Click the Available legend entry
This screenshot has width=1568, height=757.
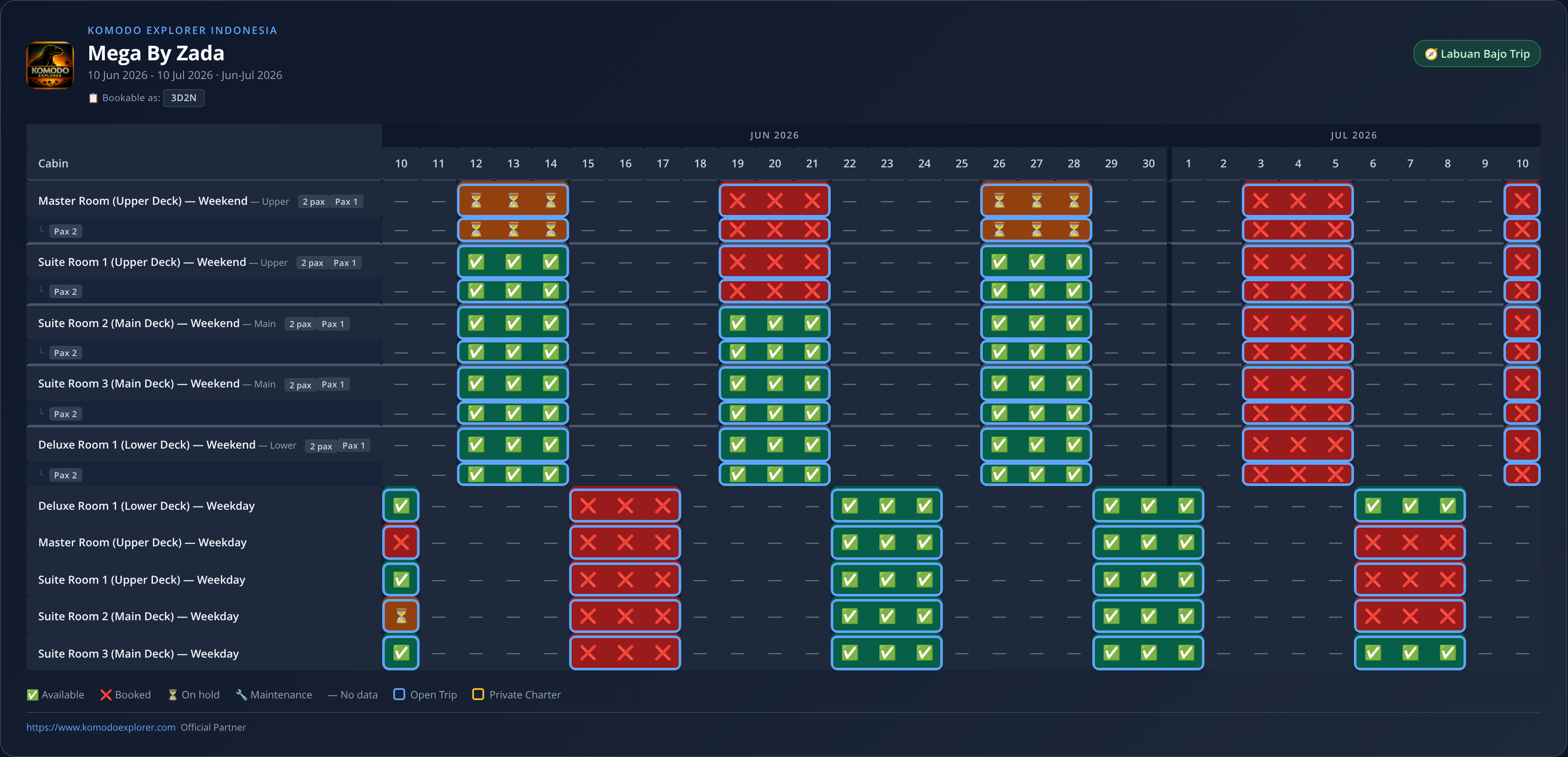pos(55,695)
